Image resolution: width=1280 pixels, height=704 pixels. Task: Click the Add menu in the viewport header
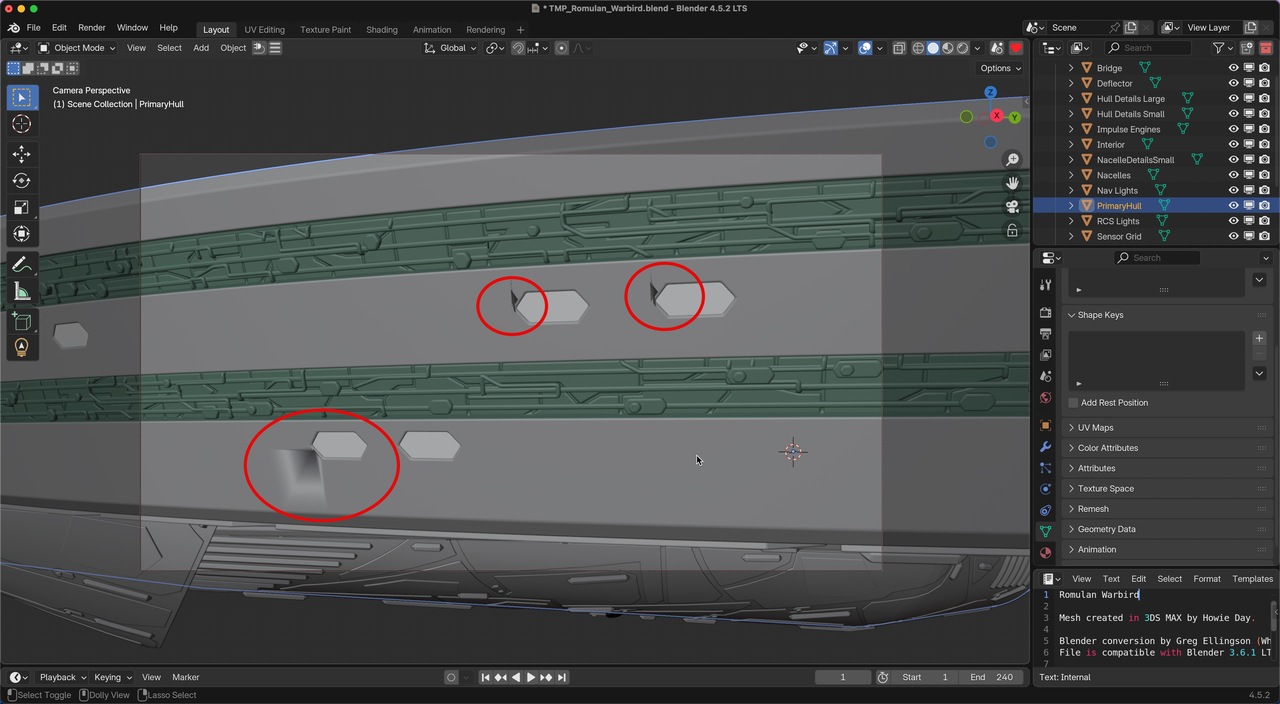click(x=201, y=48)
